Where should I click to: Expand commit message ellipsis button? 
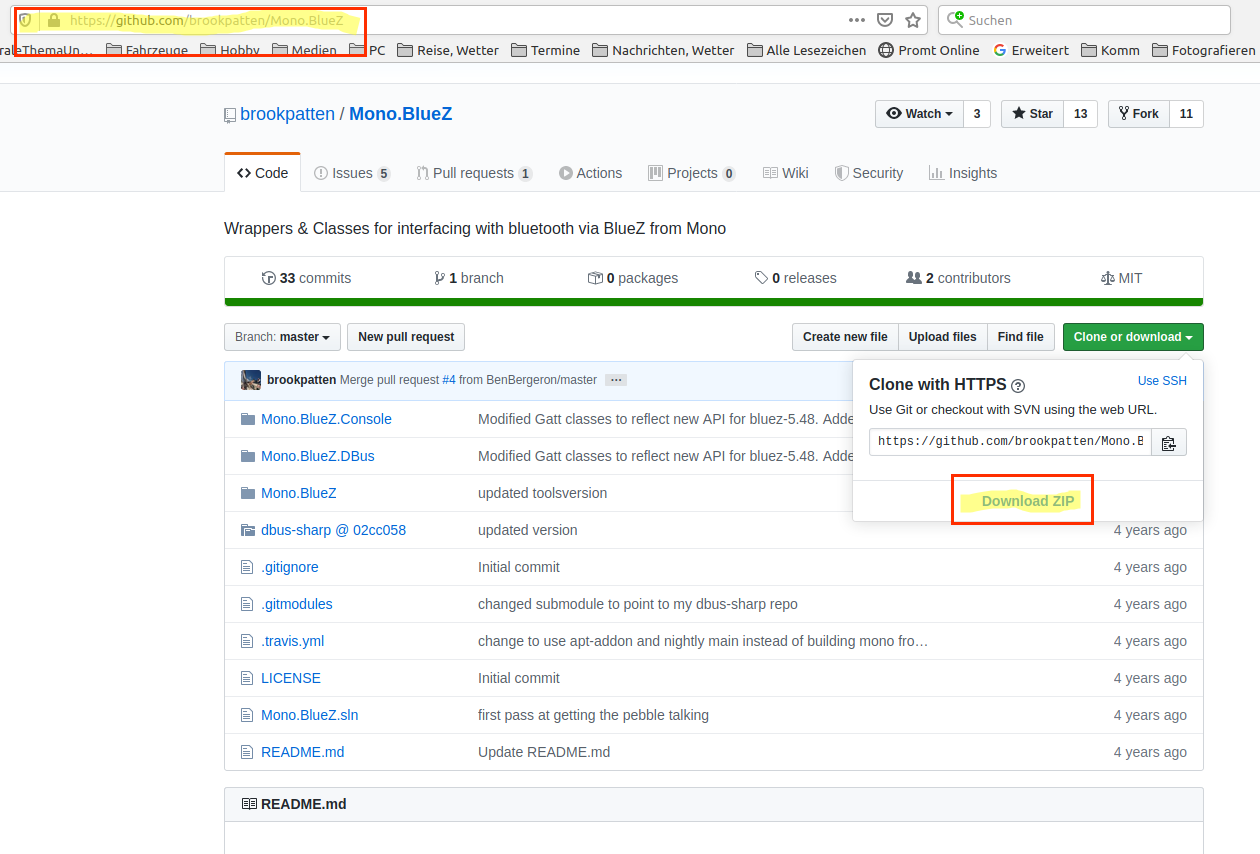click(616, 380)
